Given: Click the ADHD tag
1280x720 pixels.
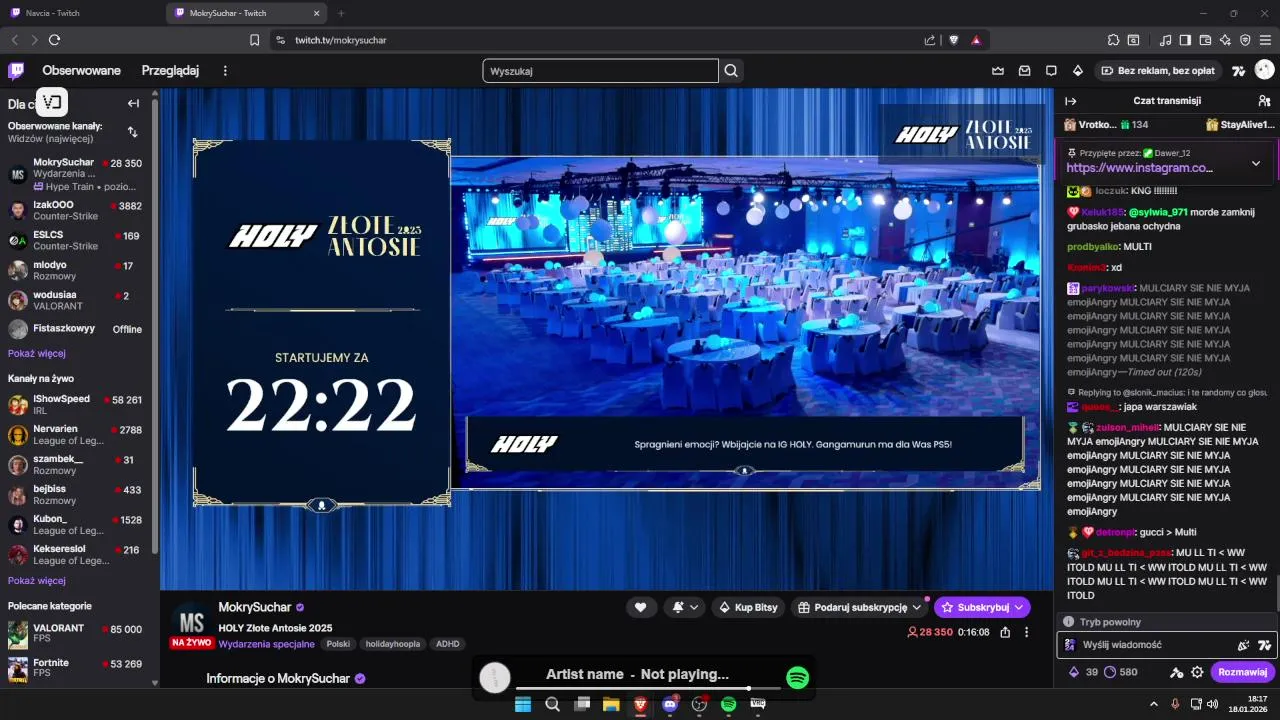Looking at the screenshot, I should point(447,644).
